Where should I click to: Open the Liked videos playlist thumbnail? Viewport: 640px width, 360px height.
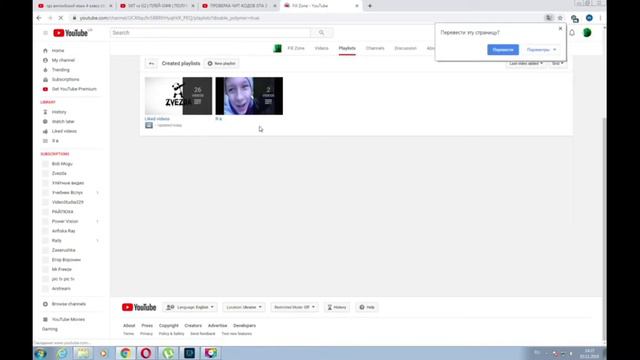tap(178, 96)
